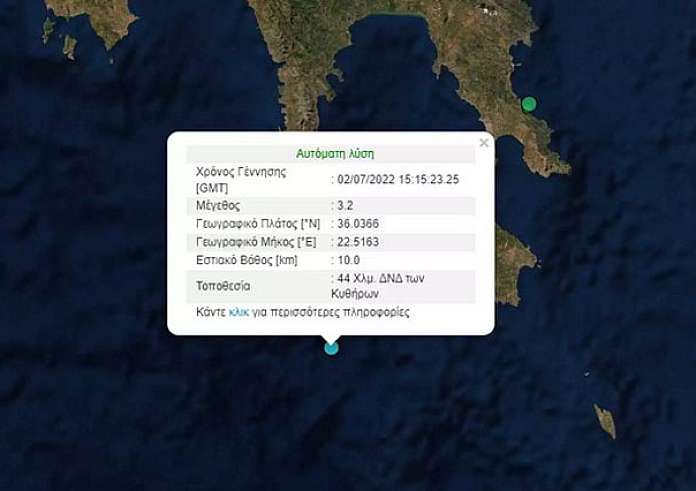This screenshot has height=491, width=696.
Task: Select the magnitude value 3.2
Action: [345, 206]
